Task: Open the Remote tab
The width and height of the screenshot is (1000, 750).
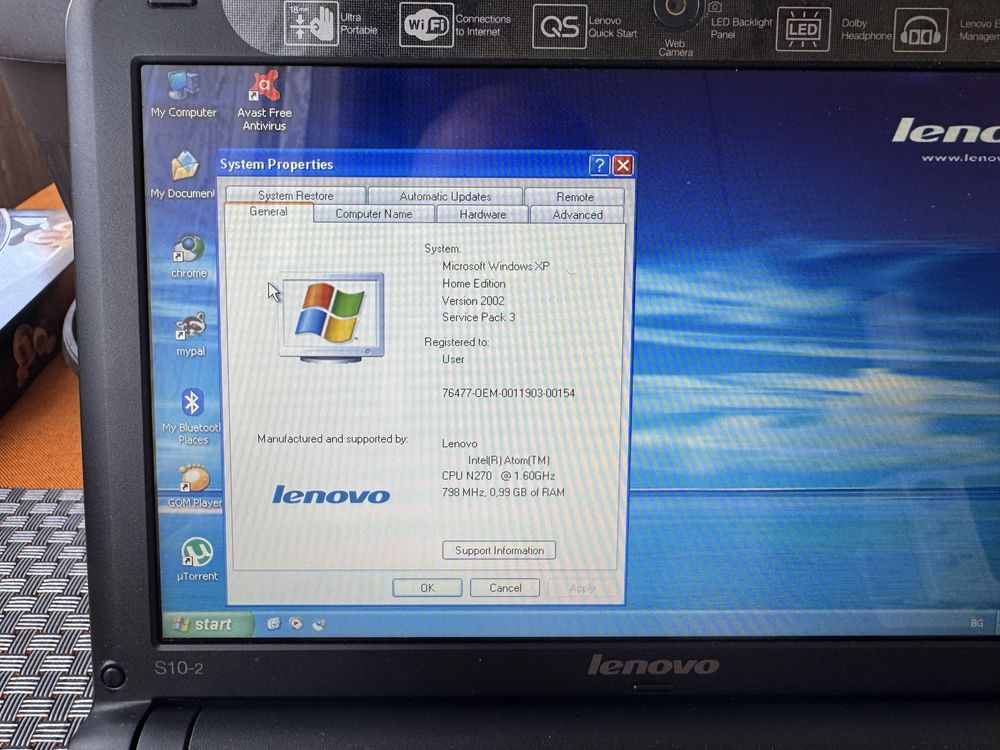Action: [x=575, y=197]
